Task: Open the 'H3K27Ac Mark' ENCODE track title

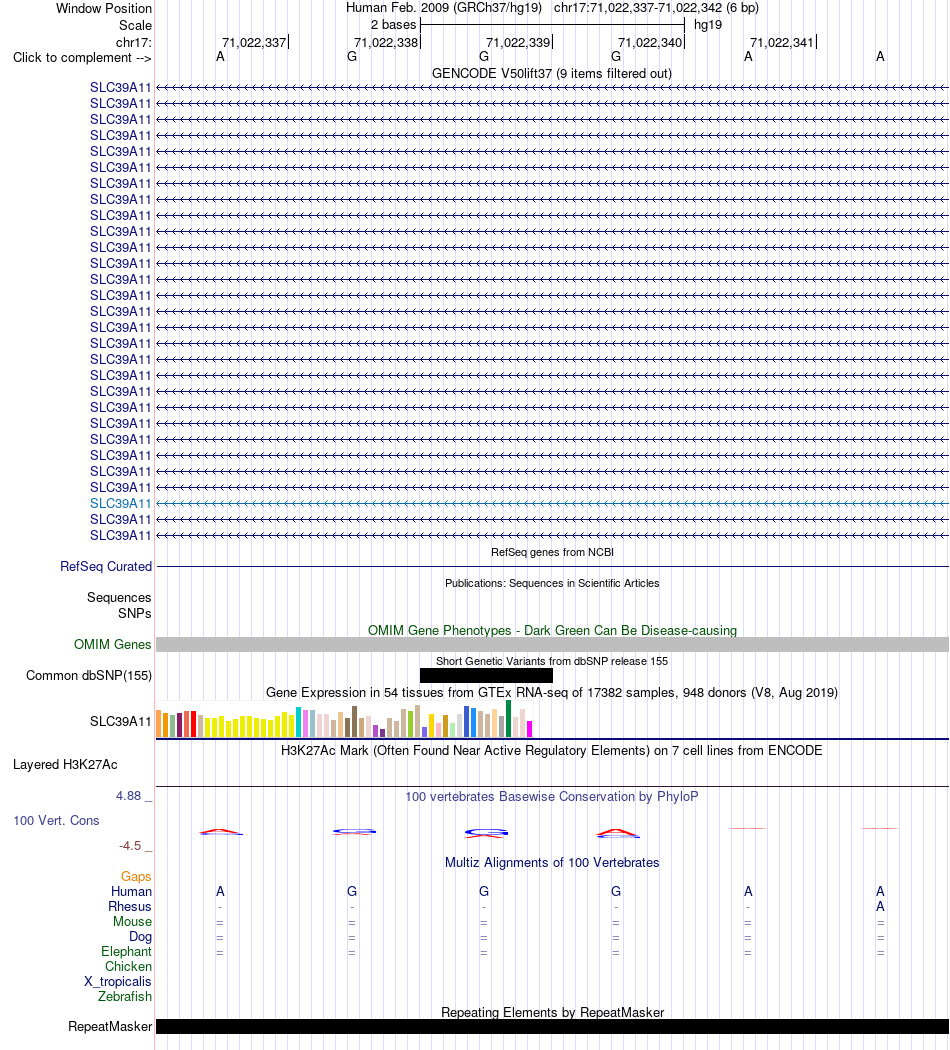Action: coord(552,751)
